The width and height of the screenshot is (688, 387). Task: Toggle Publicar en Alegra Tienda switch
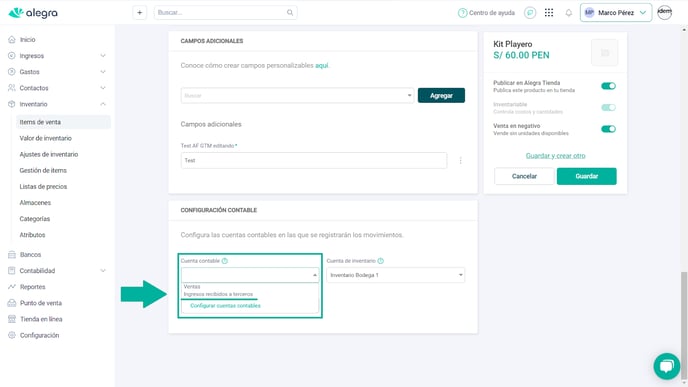point(608,86)
